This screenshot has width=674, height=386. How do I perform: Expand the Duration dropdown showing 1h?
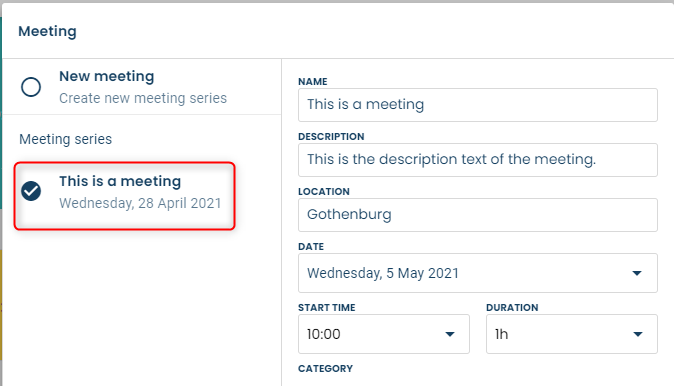(x=572, y=334)
